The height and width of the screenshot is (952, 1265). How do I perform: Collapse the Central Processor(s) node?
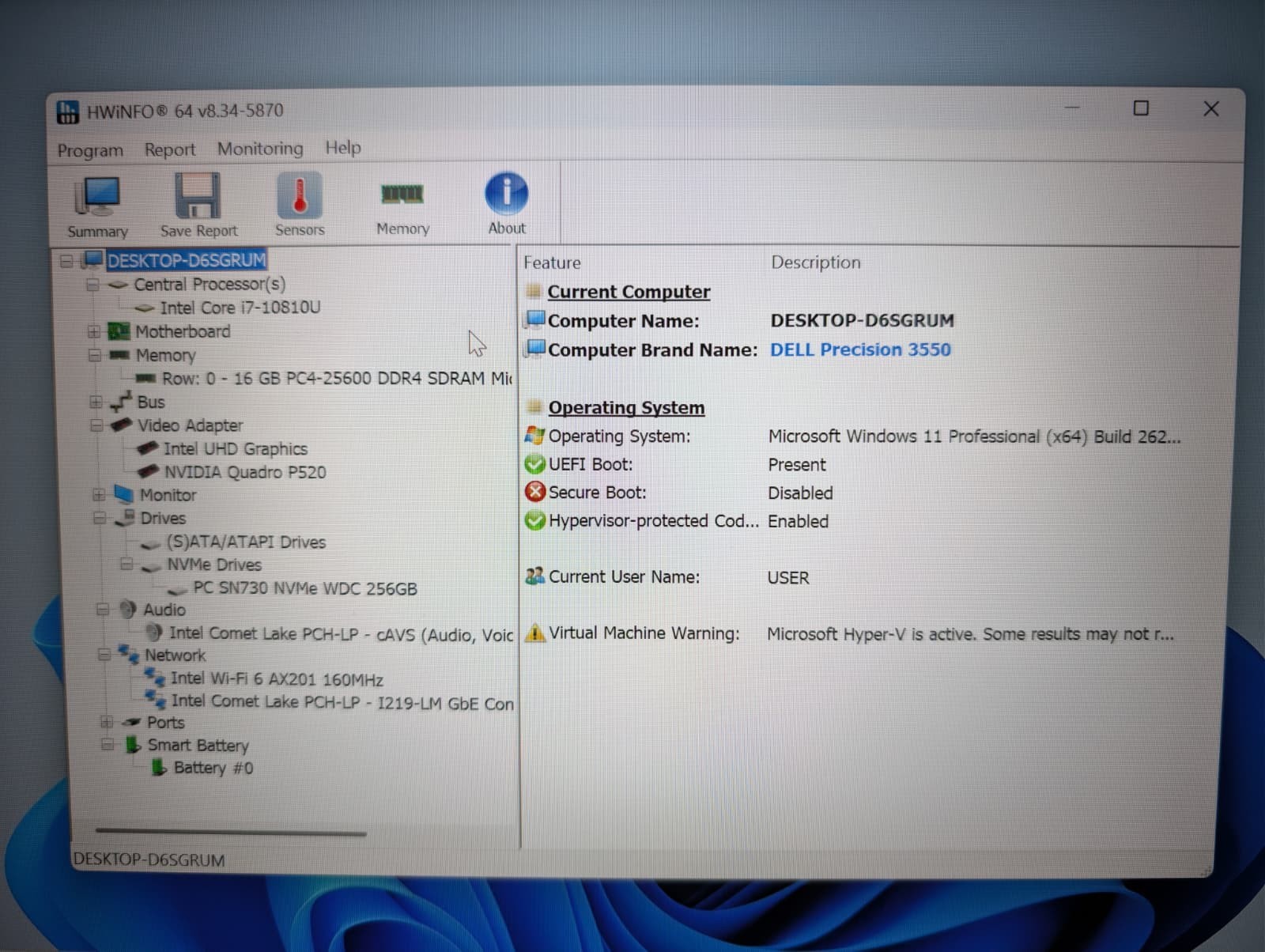pos(93,284)
